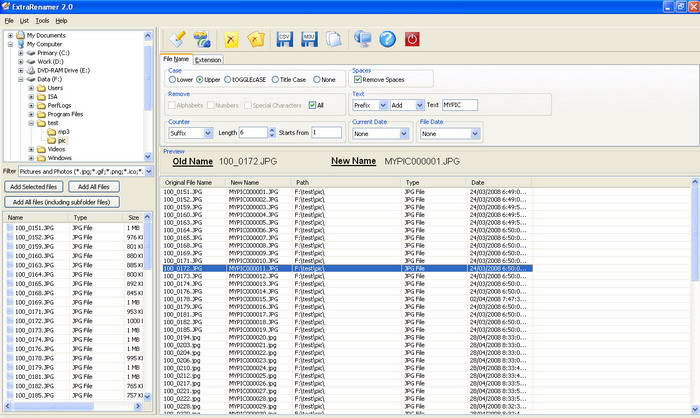Select Work (D:) drive in tree
The image size is (700, 418).
(50, 62)
